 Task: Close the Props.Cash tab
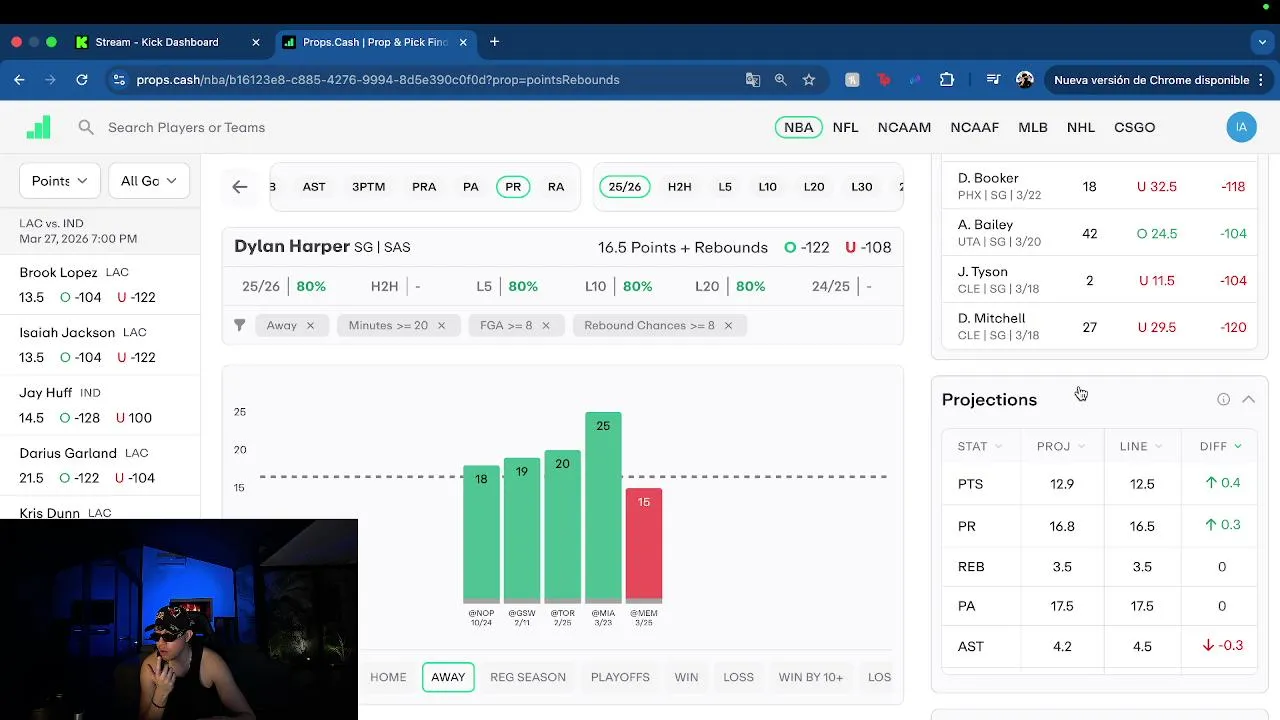(x=464, y=42)
